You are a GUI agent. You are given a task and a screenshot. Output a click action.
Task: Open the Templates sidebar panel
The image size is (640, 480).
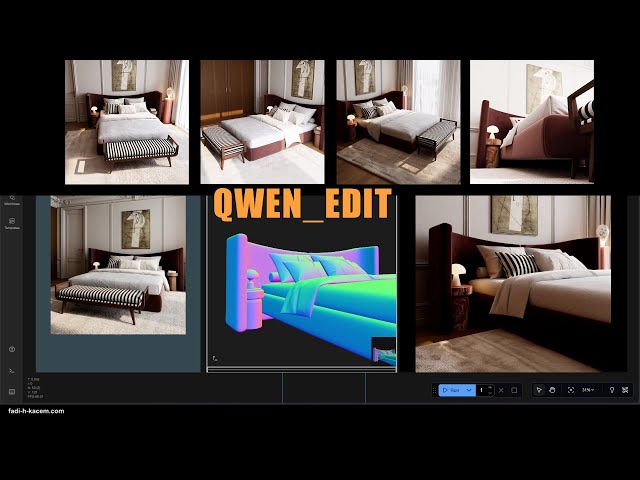tap(12, 223)
